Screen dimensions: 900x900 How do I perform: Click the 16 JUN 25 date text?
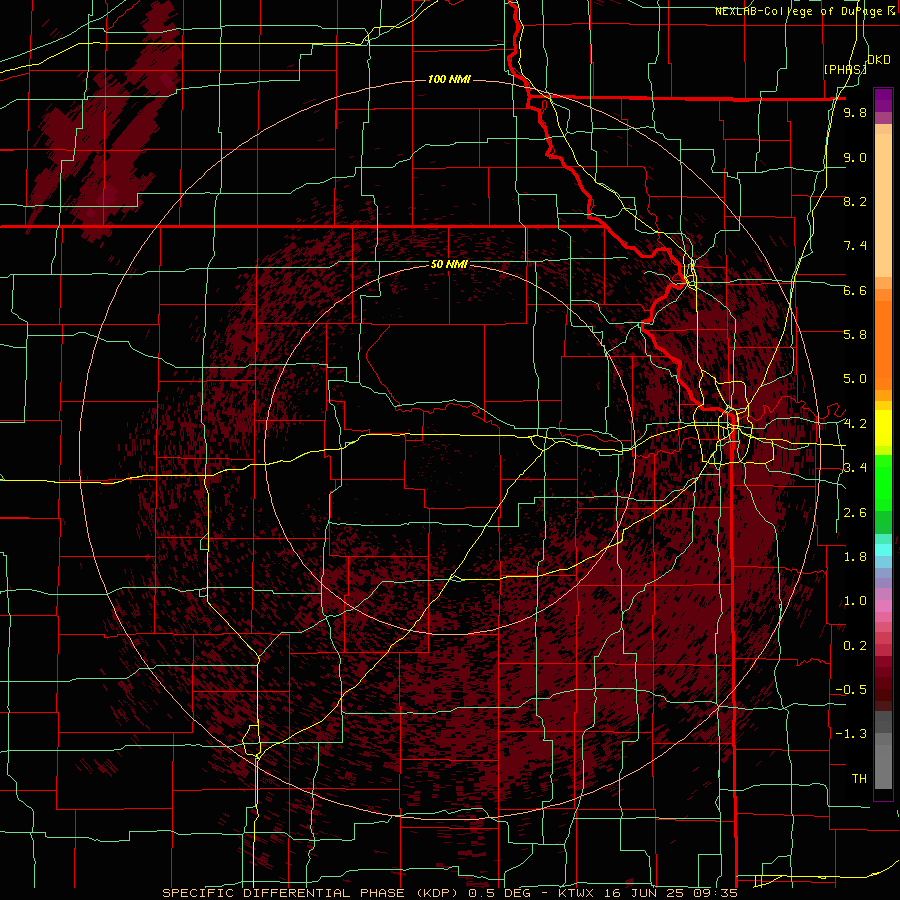point(643,893)
